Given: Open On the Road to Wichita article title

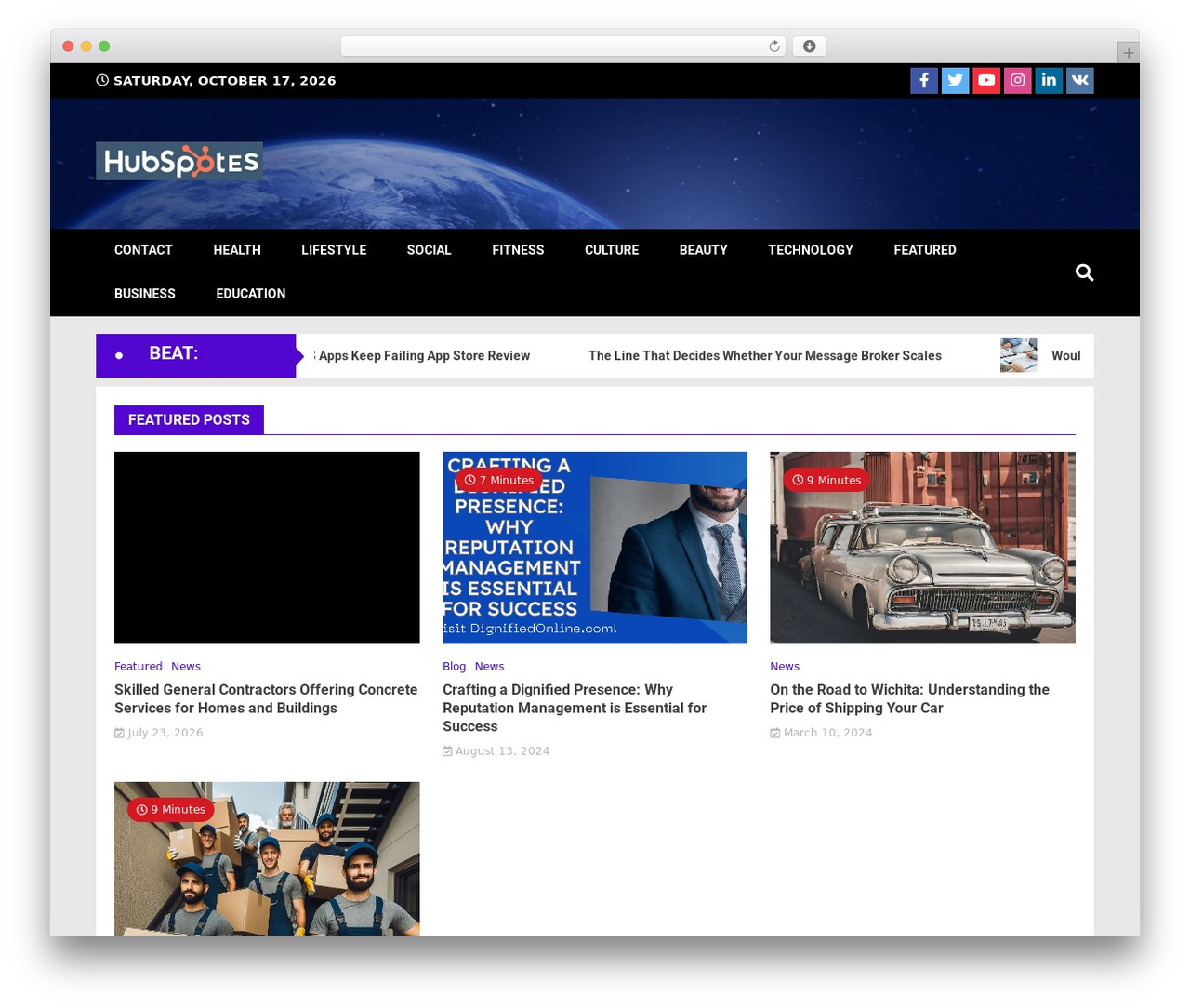Looking at the screenshot, I should coord(909,699).
